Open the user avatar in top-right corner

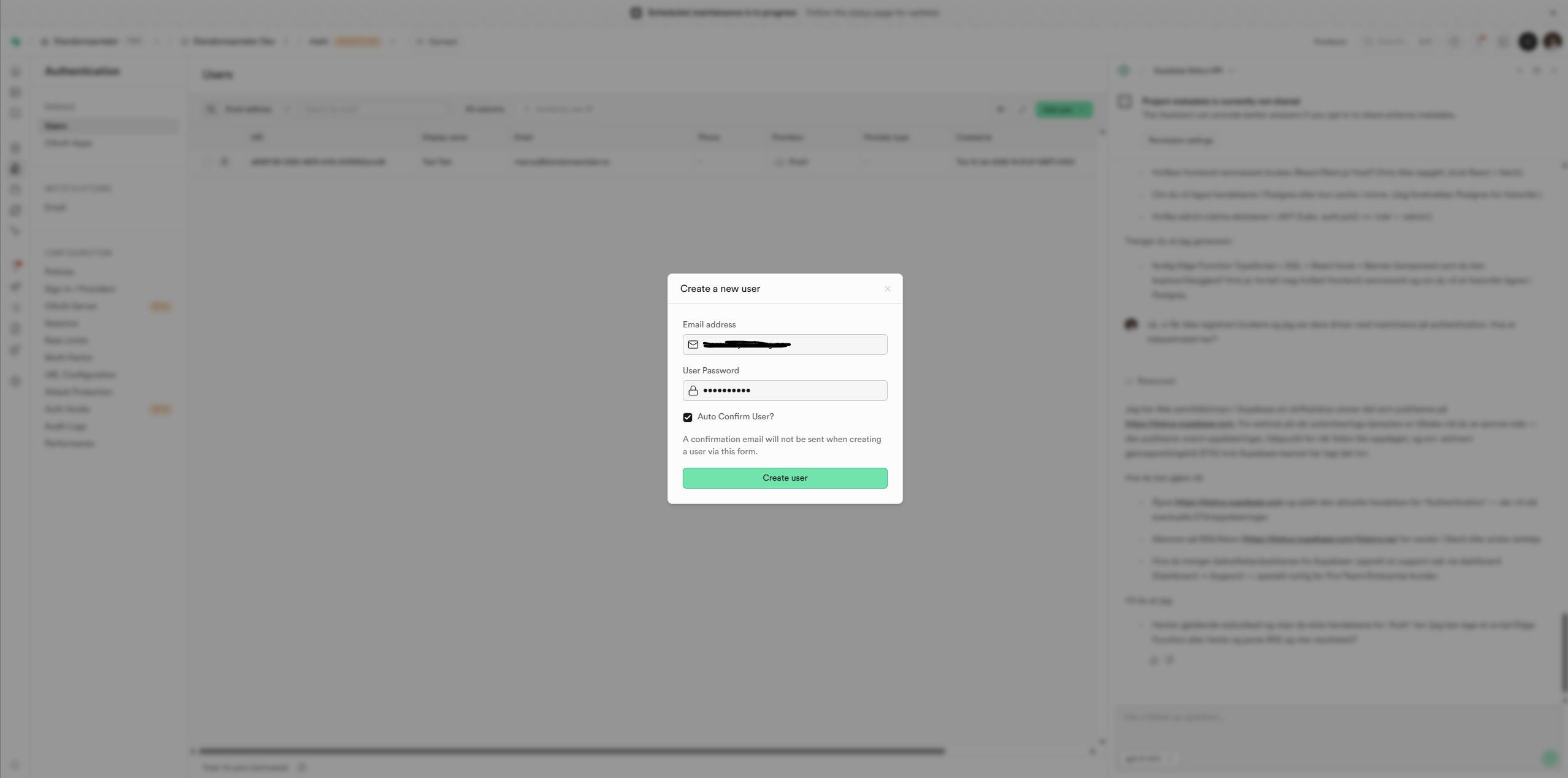tap(1553, 41)
